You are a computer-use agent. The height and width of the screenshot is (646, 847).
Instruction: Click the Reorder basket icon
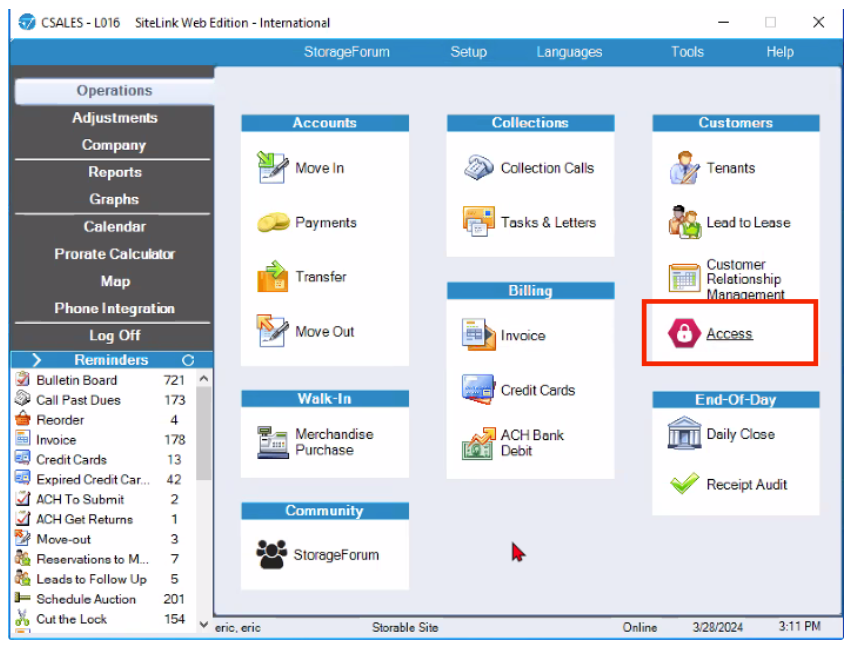23,419
